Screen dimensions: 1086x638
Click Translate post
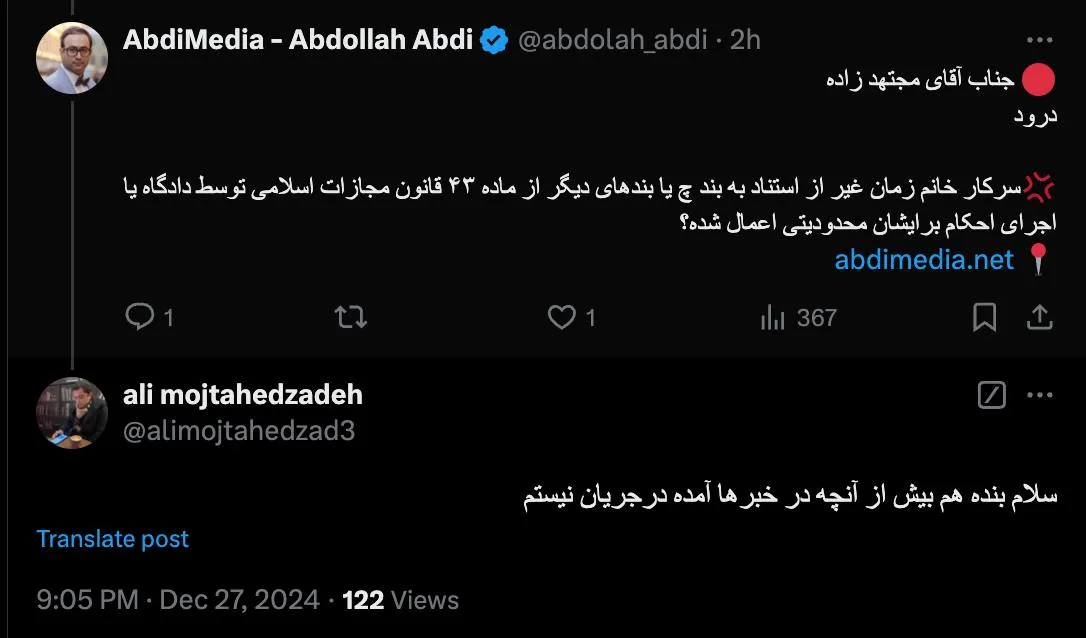[x=112, y=539]
